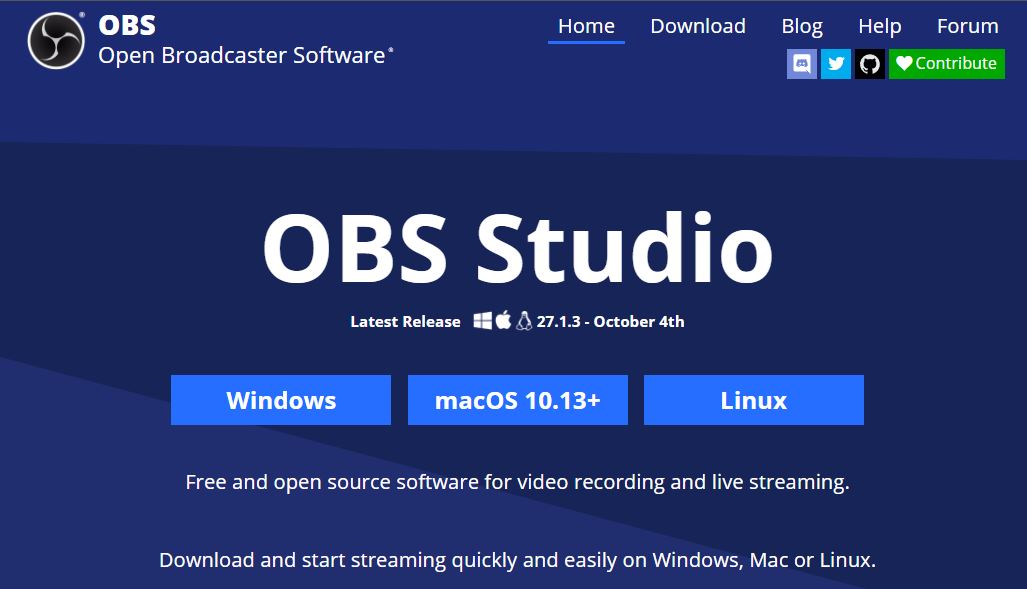This screenshot has width=1027, height=589.
Task: Click the 'Latest Release' label
Action: [x=405, y=322]
